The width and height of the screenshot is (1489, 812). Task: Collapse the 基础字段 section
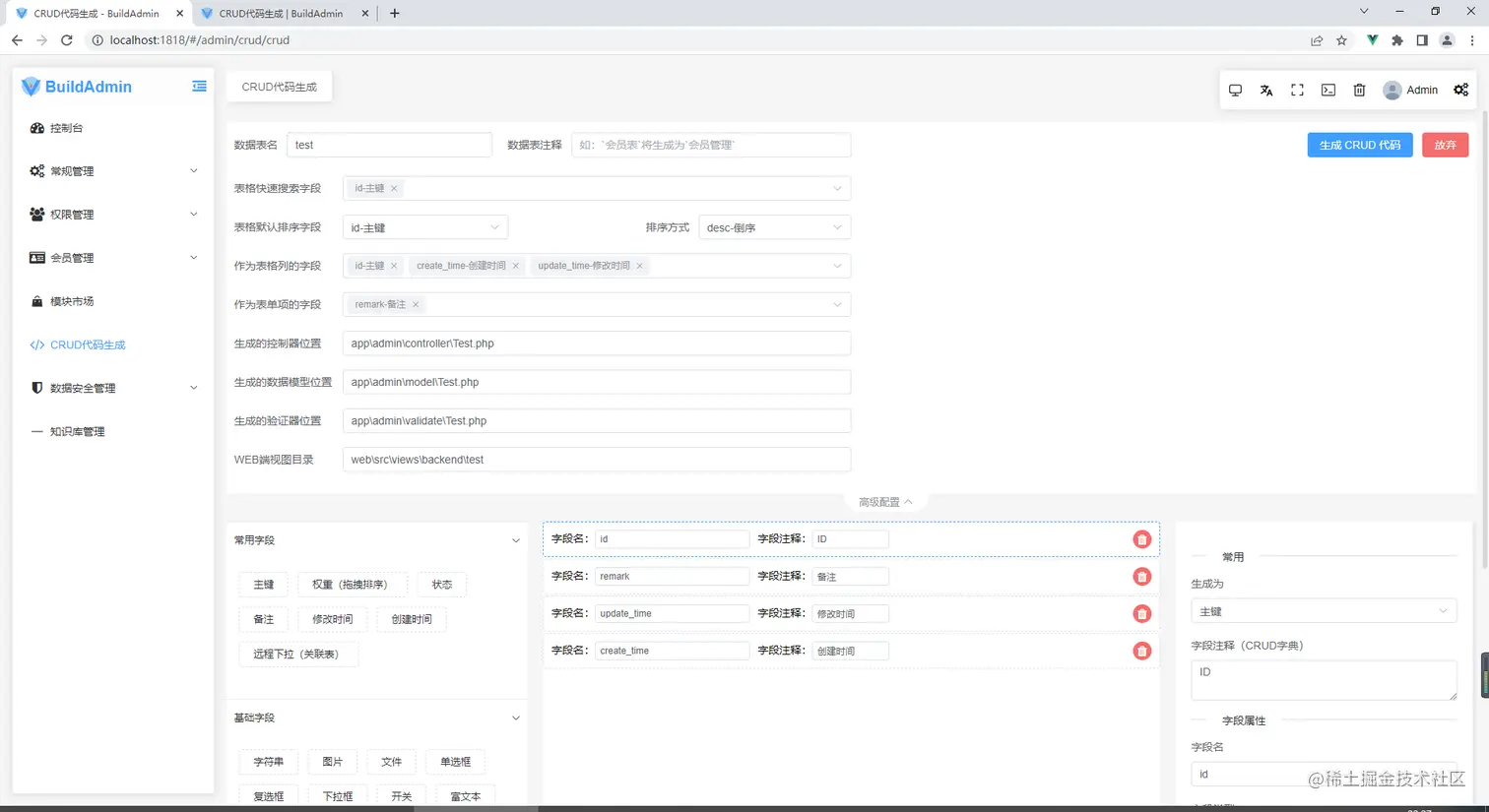click(515, 718)
